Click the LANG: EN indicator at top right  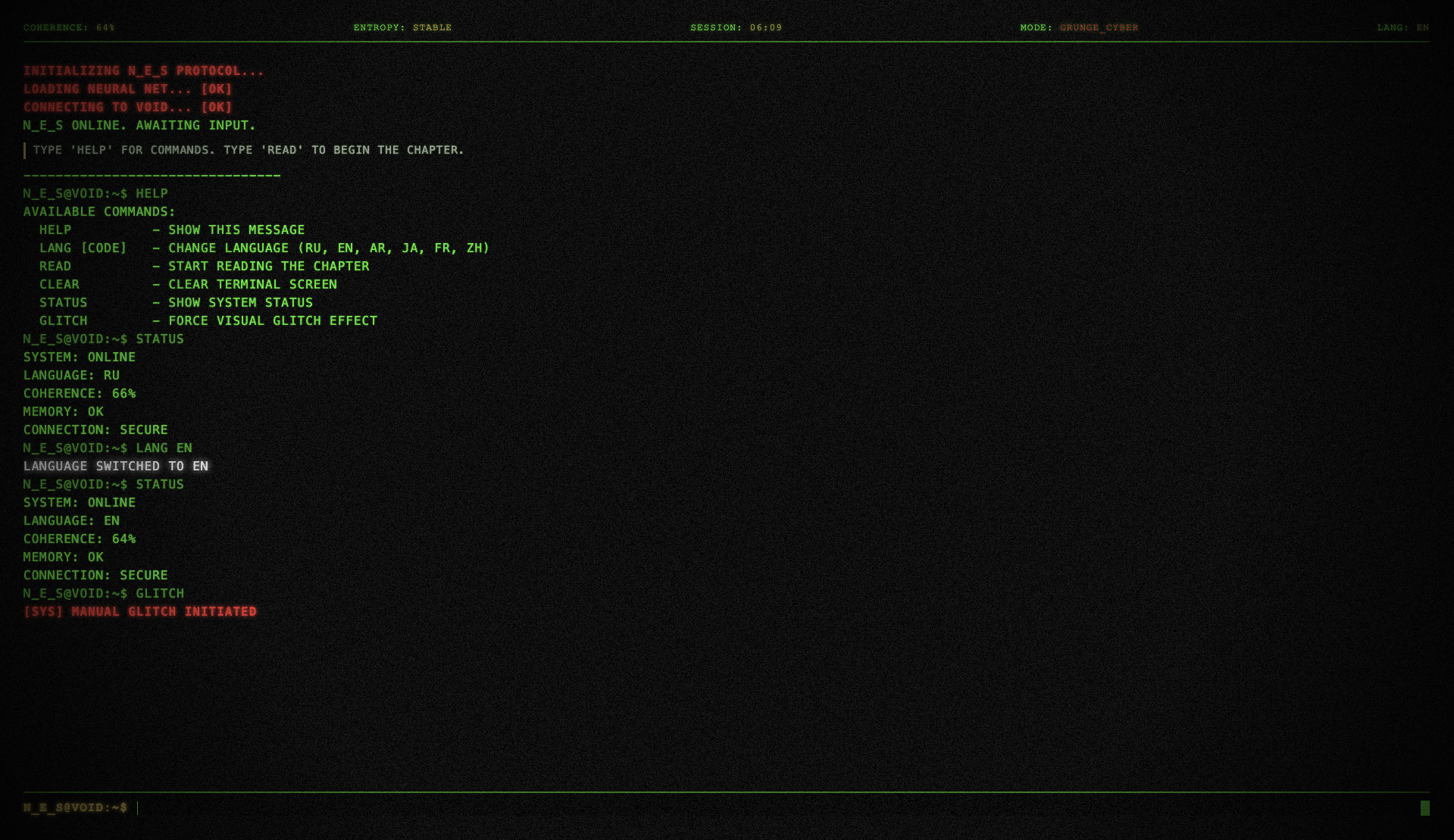[1402, 27]
